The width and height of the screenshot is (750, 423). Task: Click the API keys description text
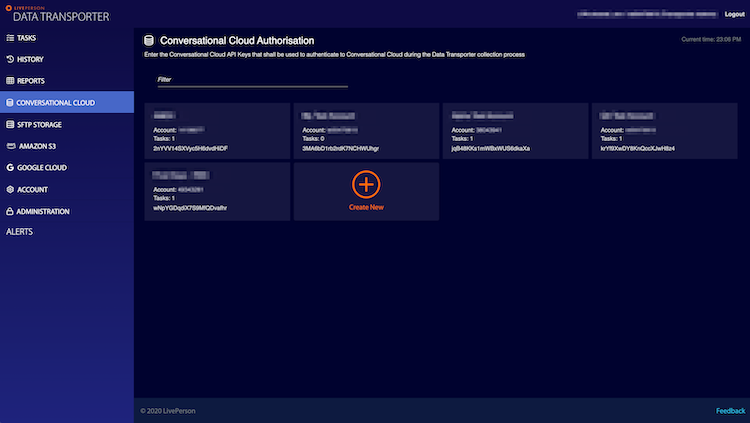click(334, 55)
